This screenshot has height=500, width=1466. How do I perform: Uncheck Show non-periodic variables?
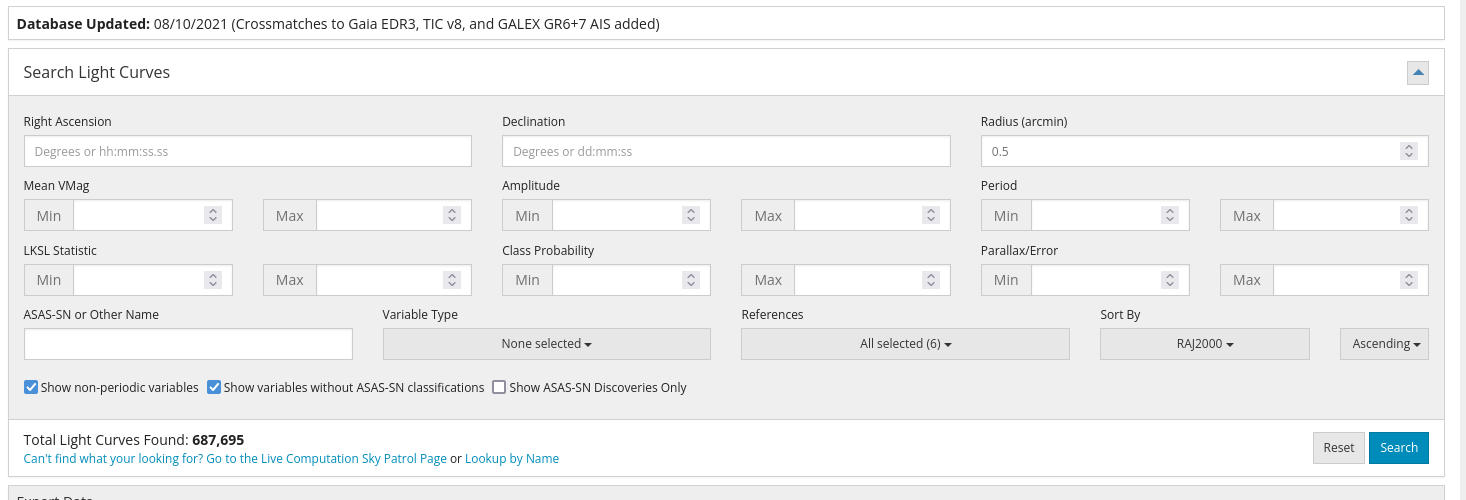[31, 387]
